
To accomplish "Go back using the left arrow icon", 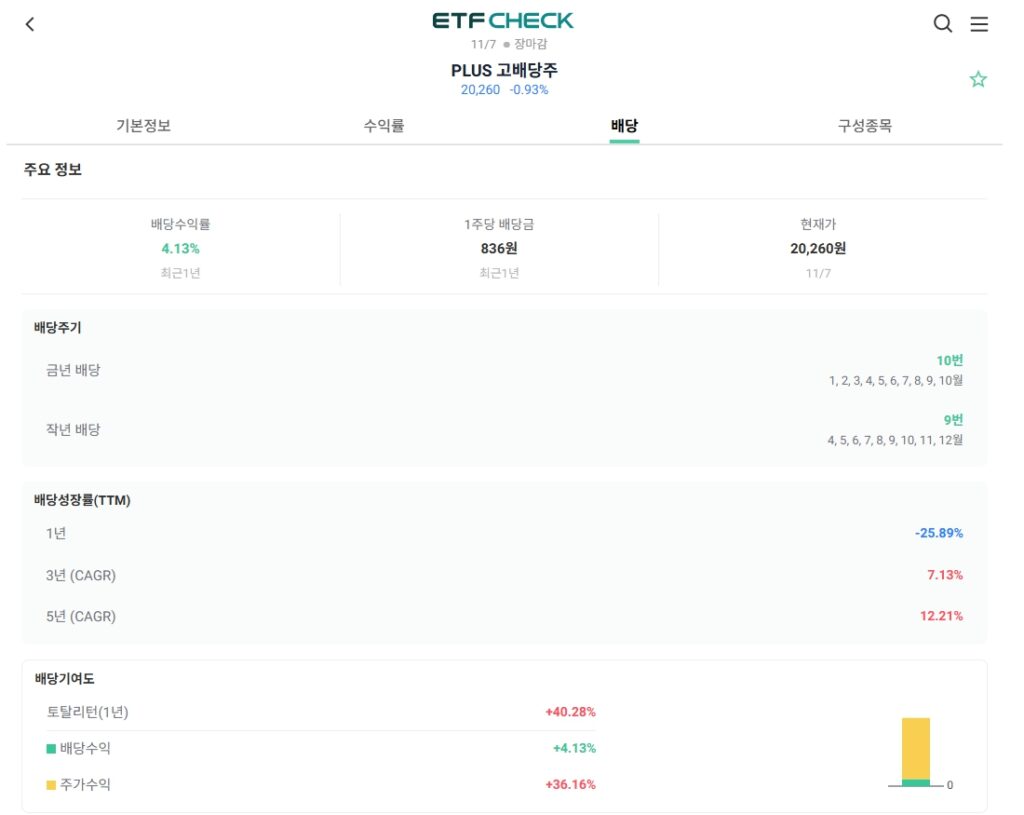I will (30, 24).
